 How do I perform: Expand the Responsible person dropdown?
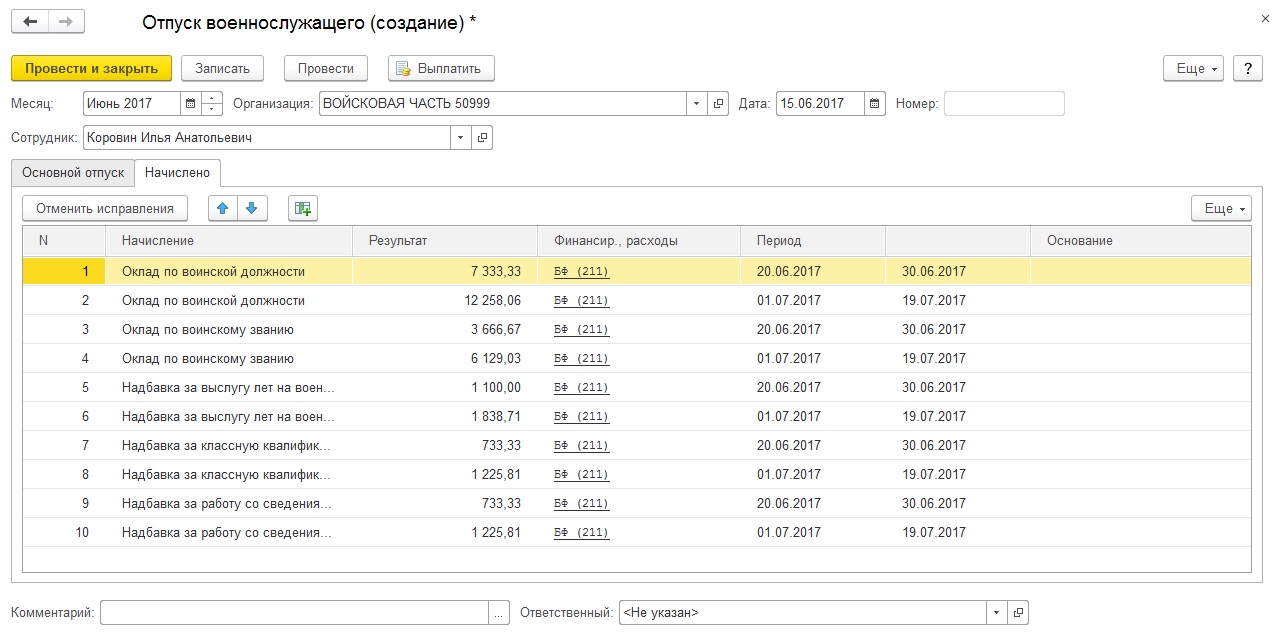tap(996, 612)
